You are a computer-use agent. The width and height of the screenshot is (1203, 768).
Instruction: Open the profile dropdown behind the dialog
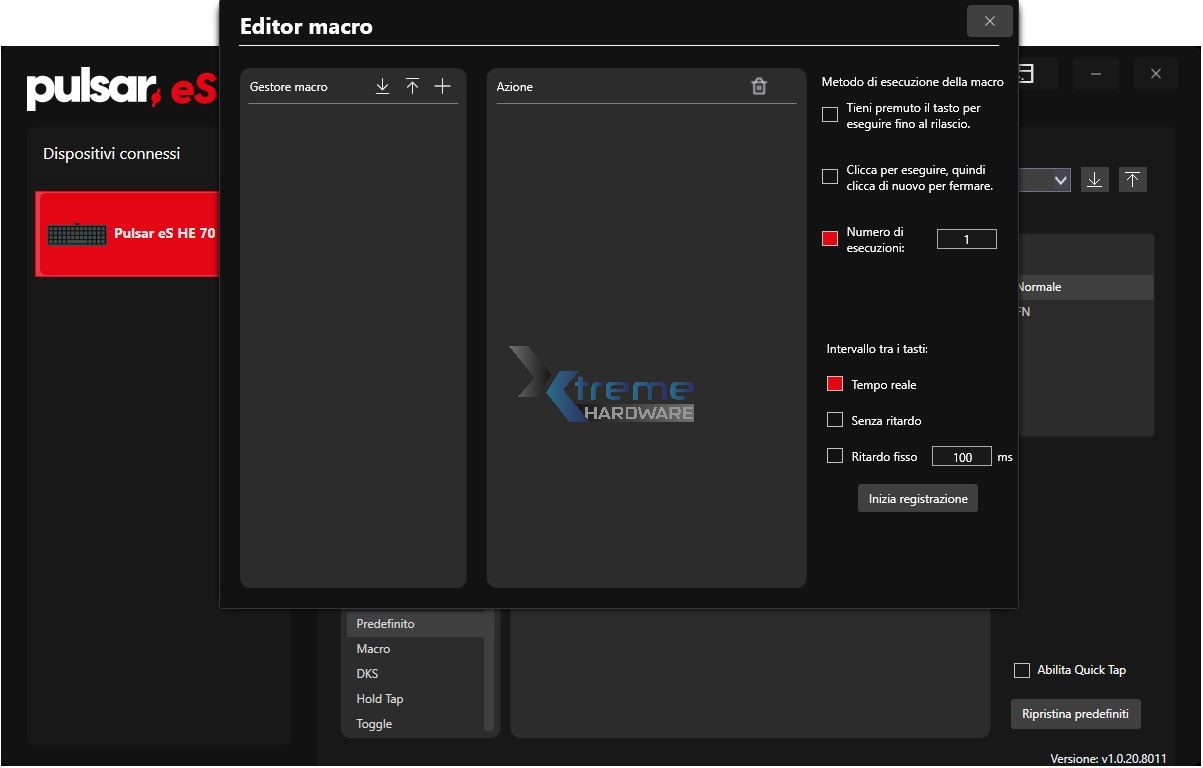(x=1059, y=180)
